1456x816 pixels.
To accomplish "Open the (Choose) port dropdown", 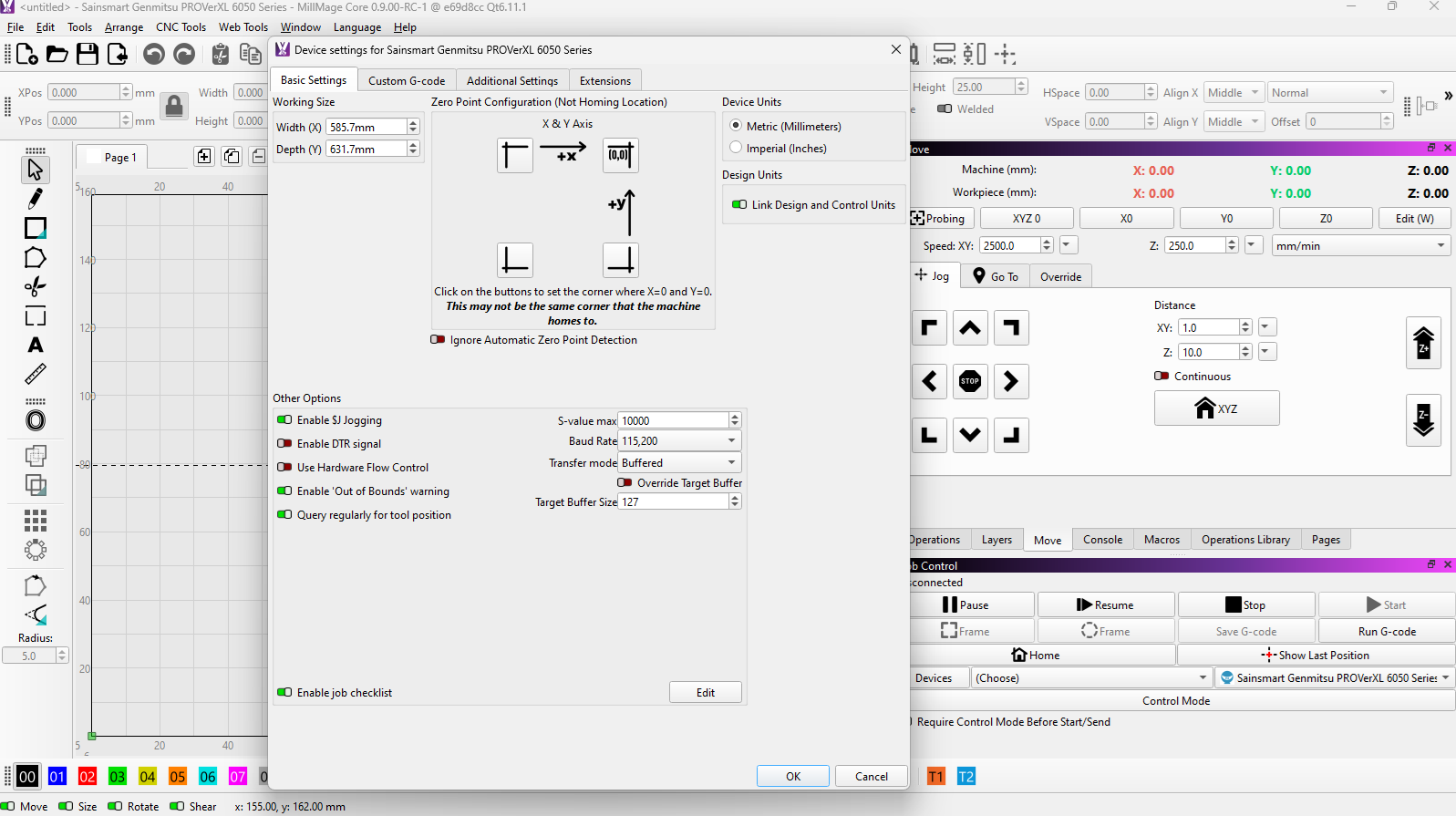I will click(1091, 678).
